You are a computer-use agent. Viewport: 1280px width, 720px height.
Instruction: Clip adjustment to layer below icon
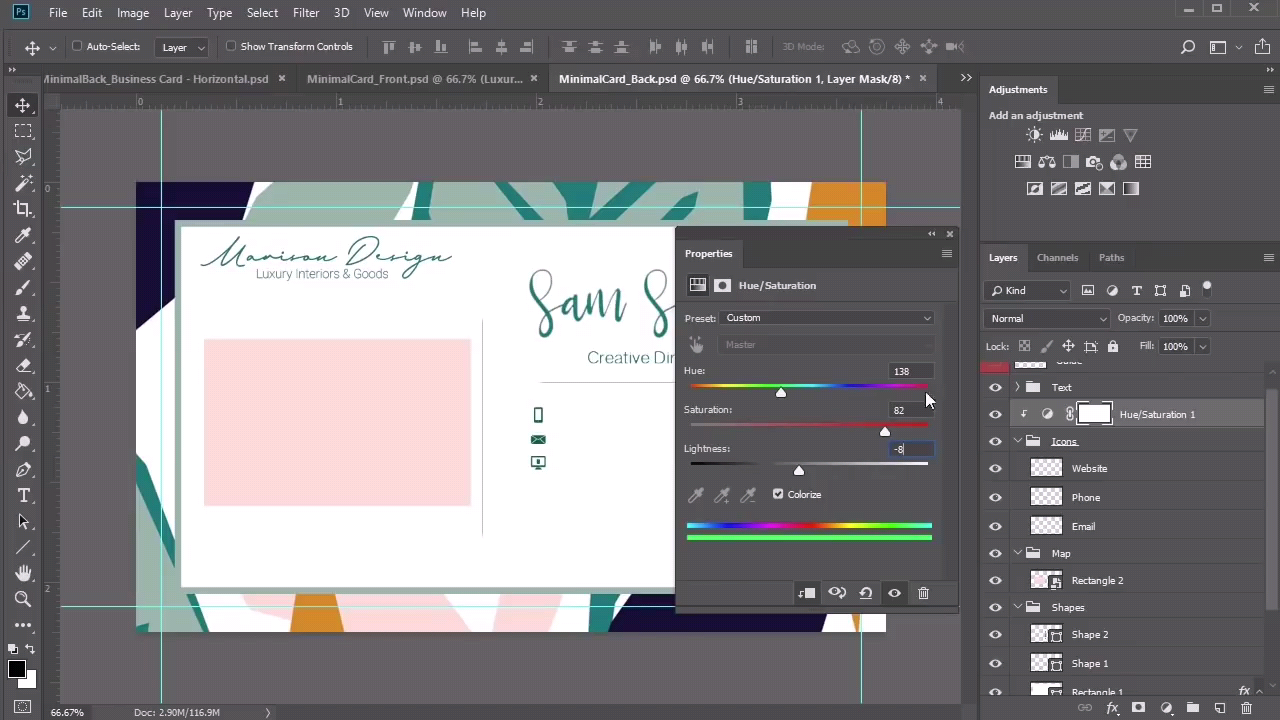point(806,593)
